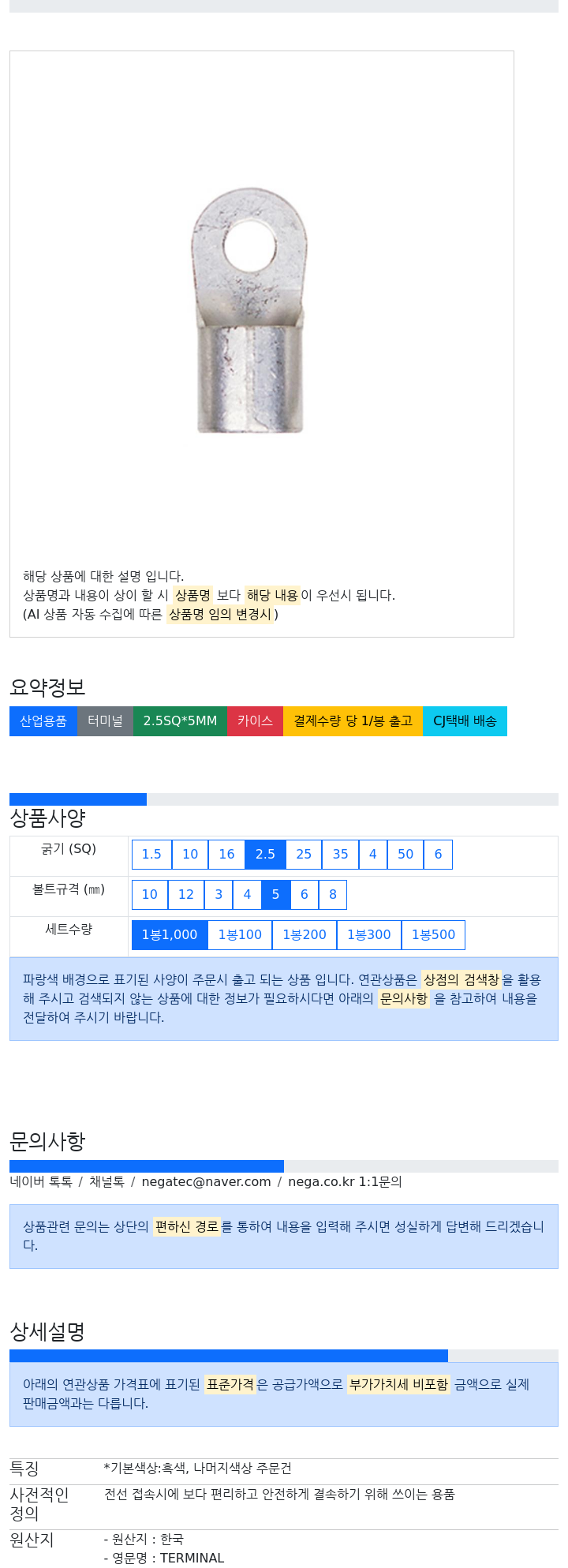Pick 50 SQ thickness option
Viewport: 568px width, 1568px height.
(405, 855)
